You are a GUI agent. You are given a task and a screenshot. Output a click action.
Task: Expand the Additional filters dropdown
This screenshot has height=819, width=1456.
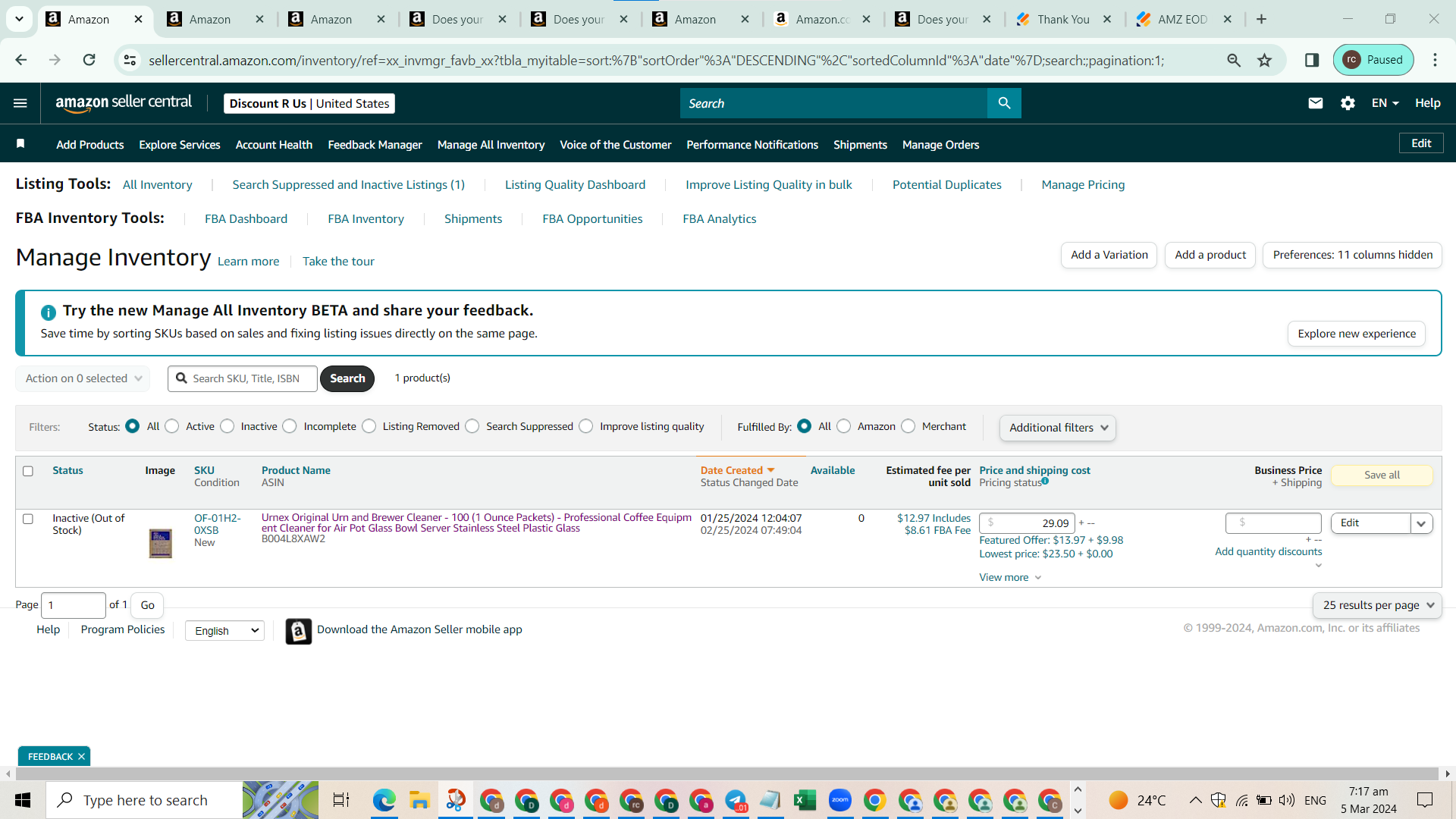coord(1057,428)
